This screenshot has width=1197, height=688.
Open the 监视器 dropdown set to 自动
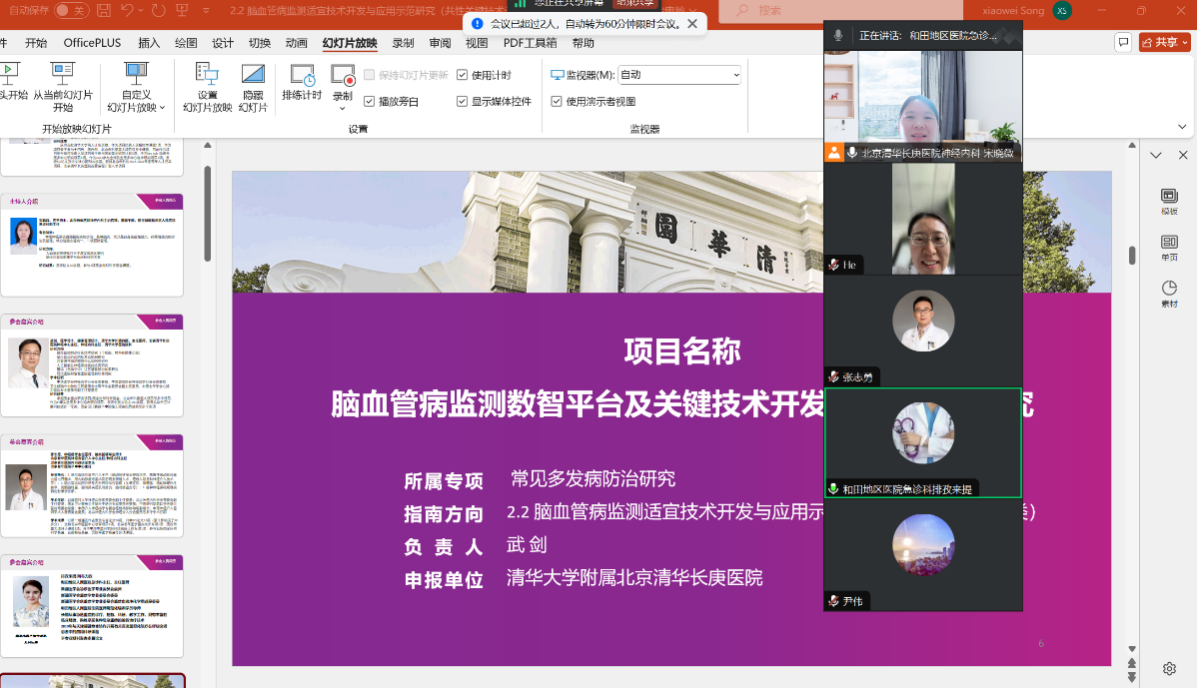point(679,75)
